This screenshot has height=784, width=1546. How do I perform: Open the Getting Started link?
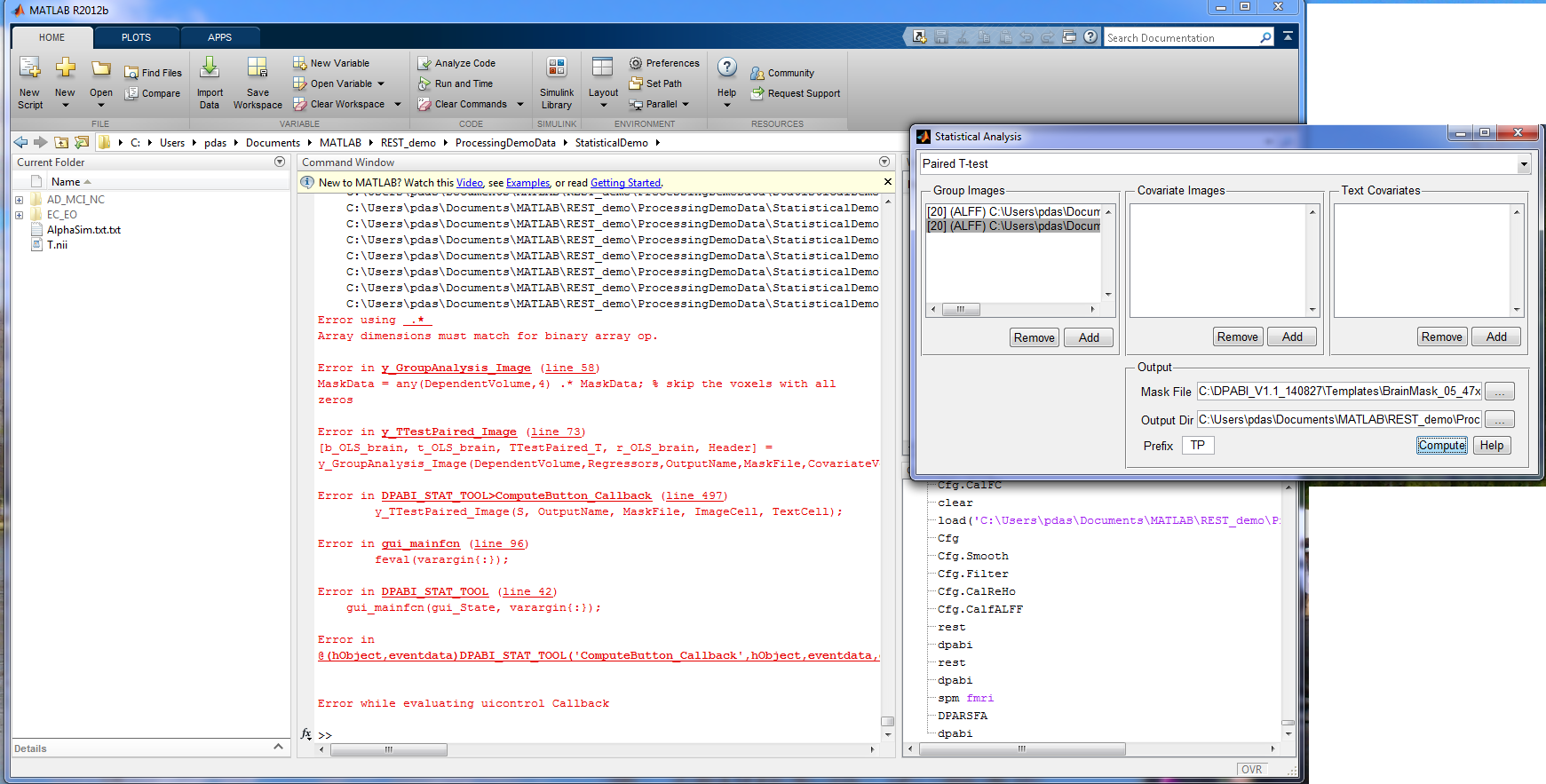tap(626, 183)
